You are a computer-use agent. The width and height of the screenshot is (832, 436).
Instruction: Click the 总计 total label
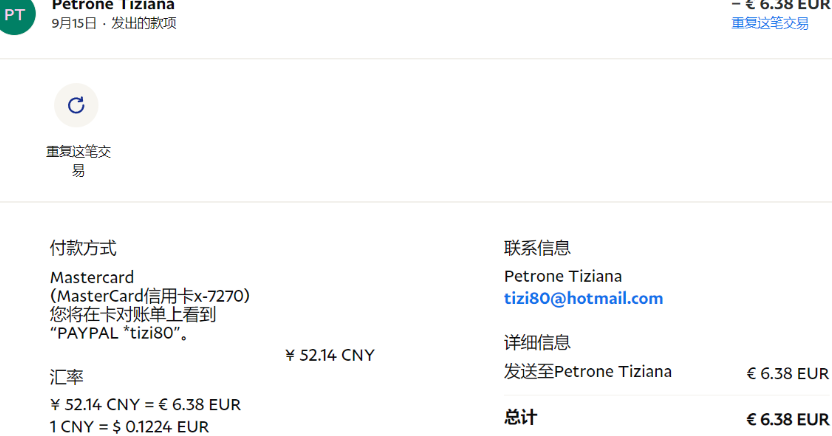pos(520,417)
